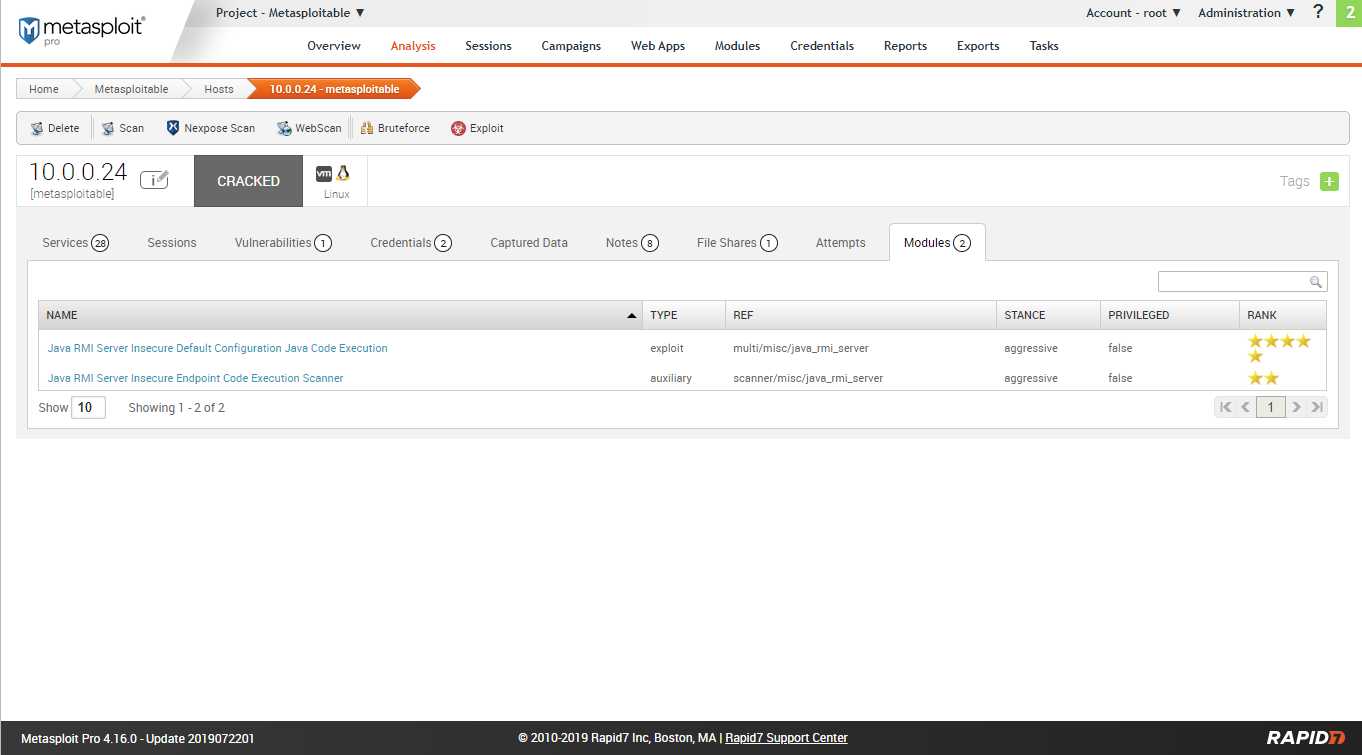The image size is (1362, 755).
Task: Go to the previous page of results
Action: (x=1246, y=407)
